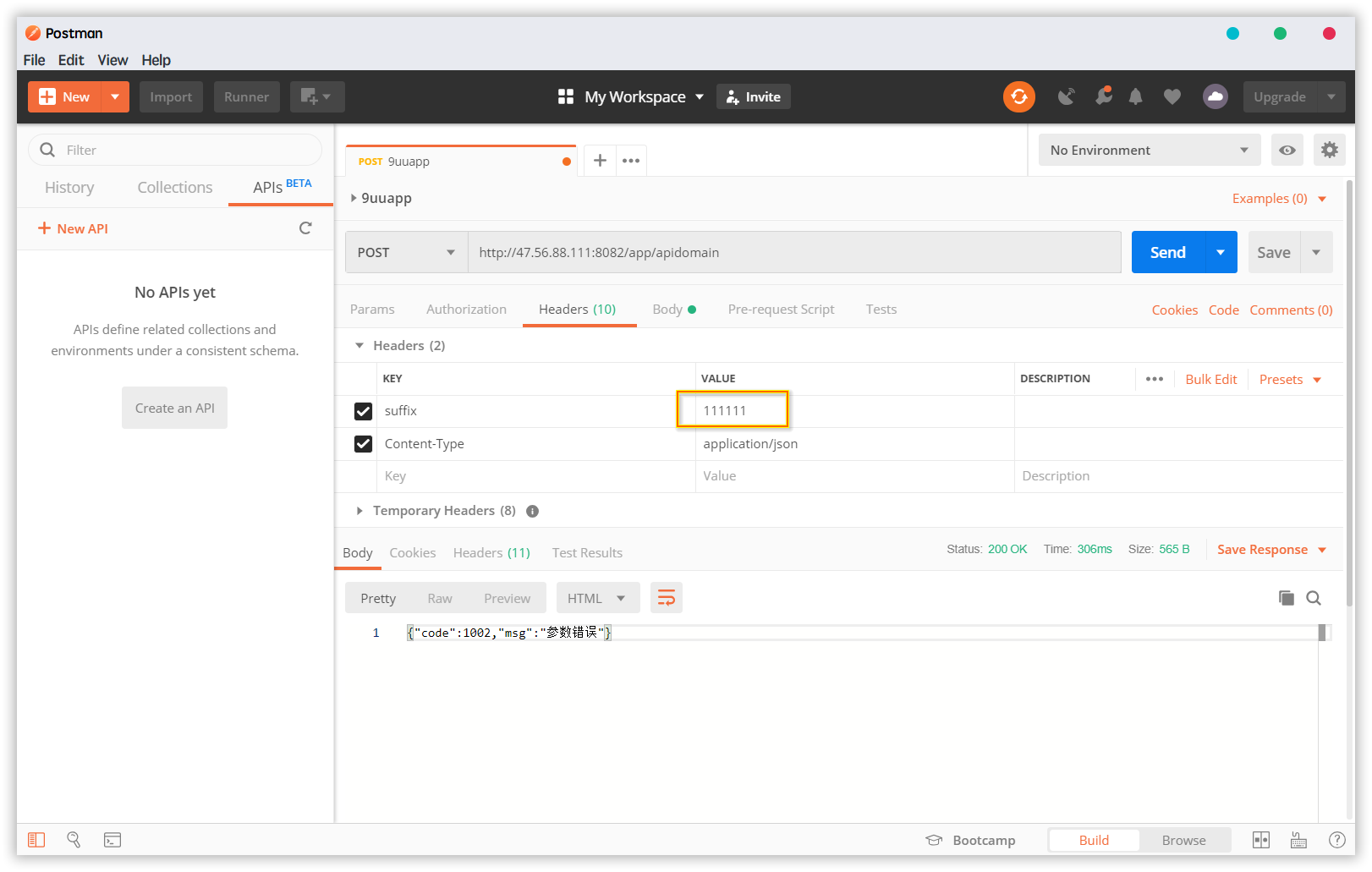
Task: Open the Presets dropdown
Action: click(x=1291, y=379)
